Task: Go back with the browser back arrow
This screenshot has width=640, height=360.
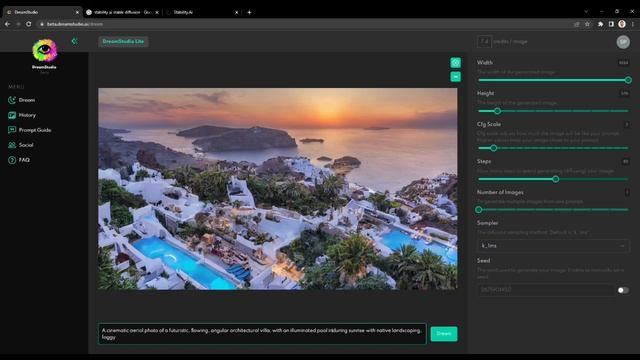Action: (x=7, y=24)
